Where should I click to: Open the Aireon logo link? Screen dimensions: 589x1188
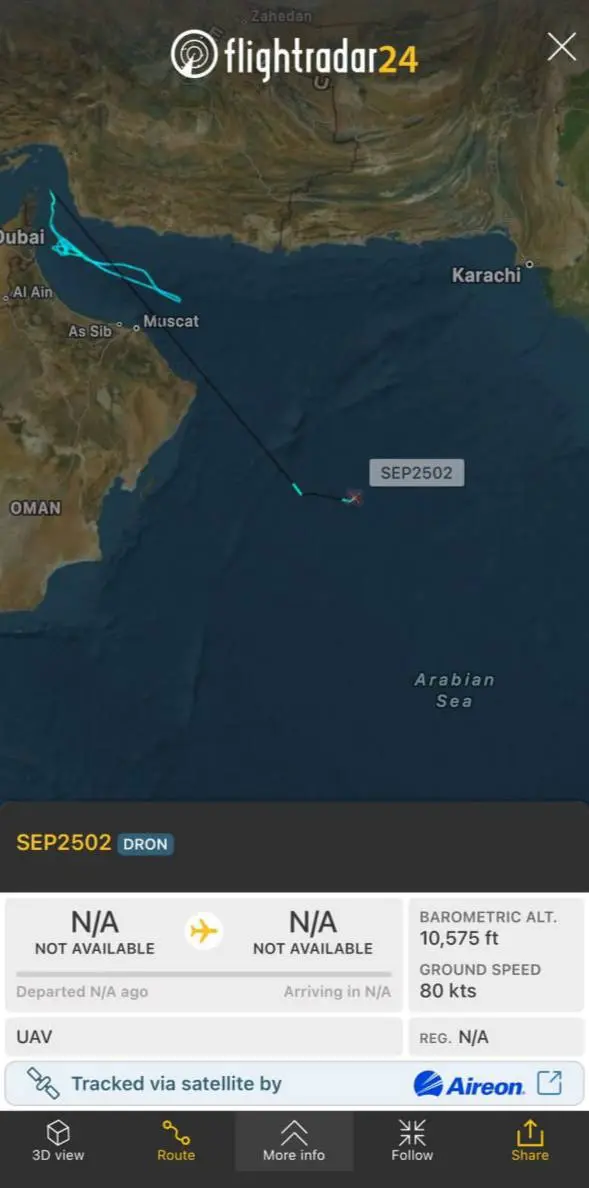click(469, 1084)
